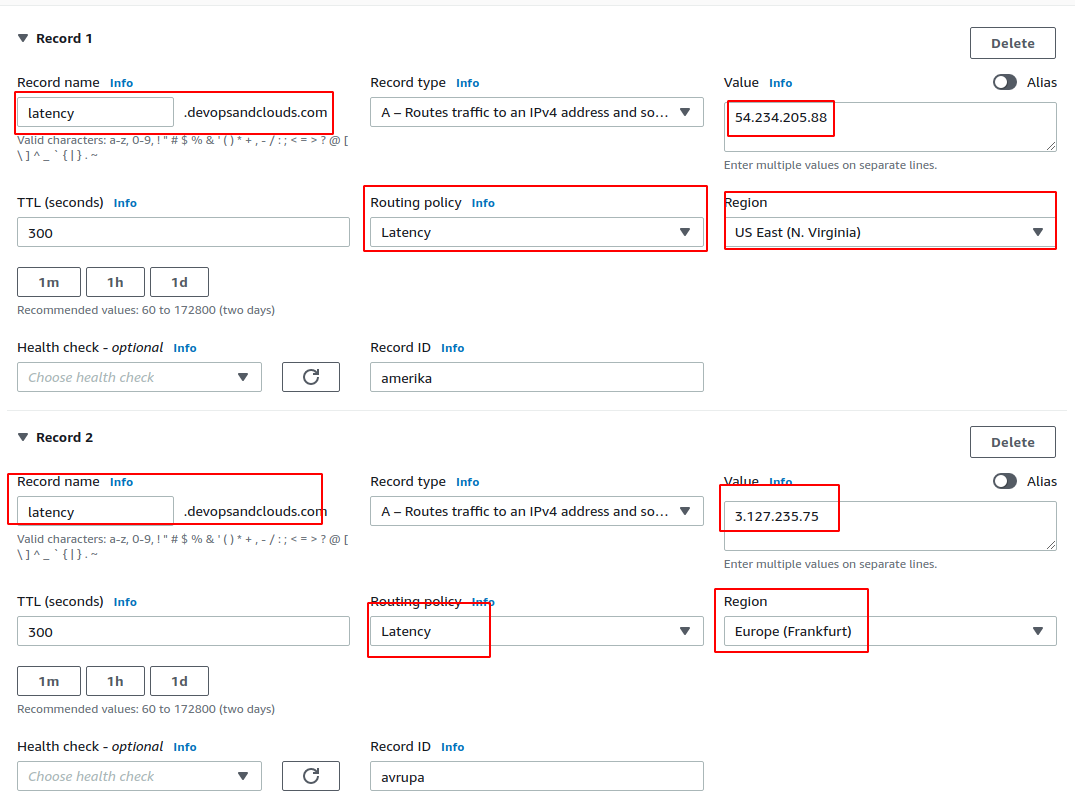Click the refresh health checks icon in Record 2

coord(311,776)
